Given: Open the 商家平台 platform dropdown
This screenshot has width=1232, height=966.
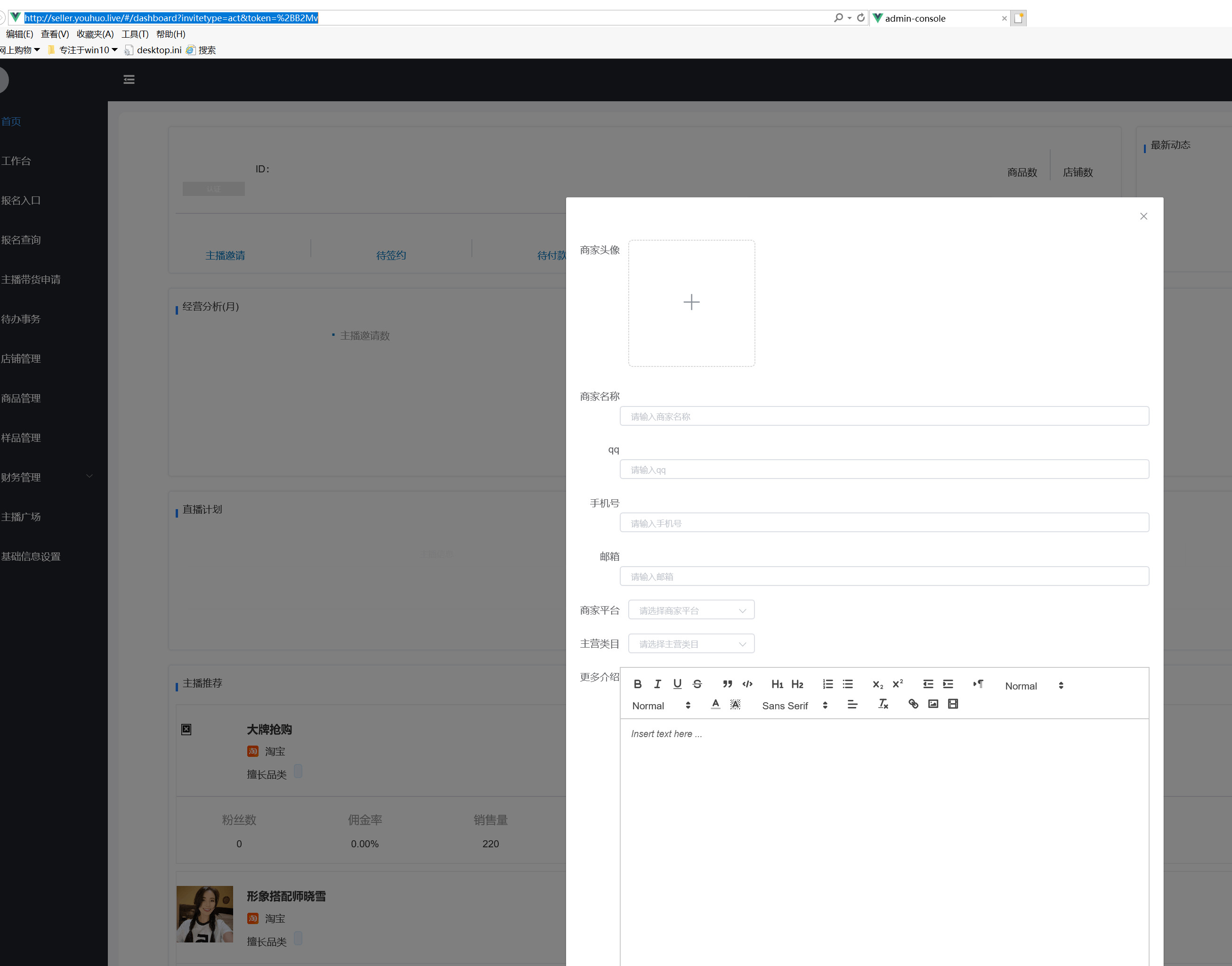Looking at the screenshot, I should pyautogui.click(x=691, y=610).
